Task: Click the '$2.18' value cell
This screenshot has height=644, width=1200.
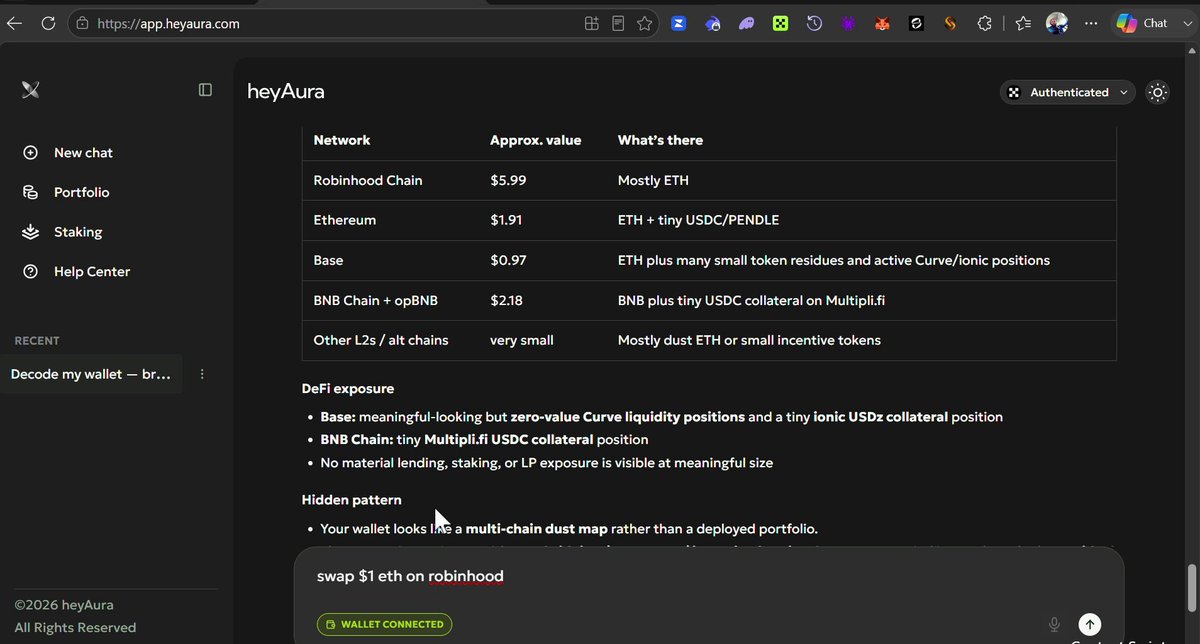Action: tap(506, 300)
